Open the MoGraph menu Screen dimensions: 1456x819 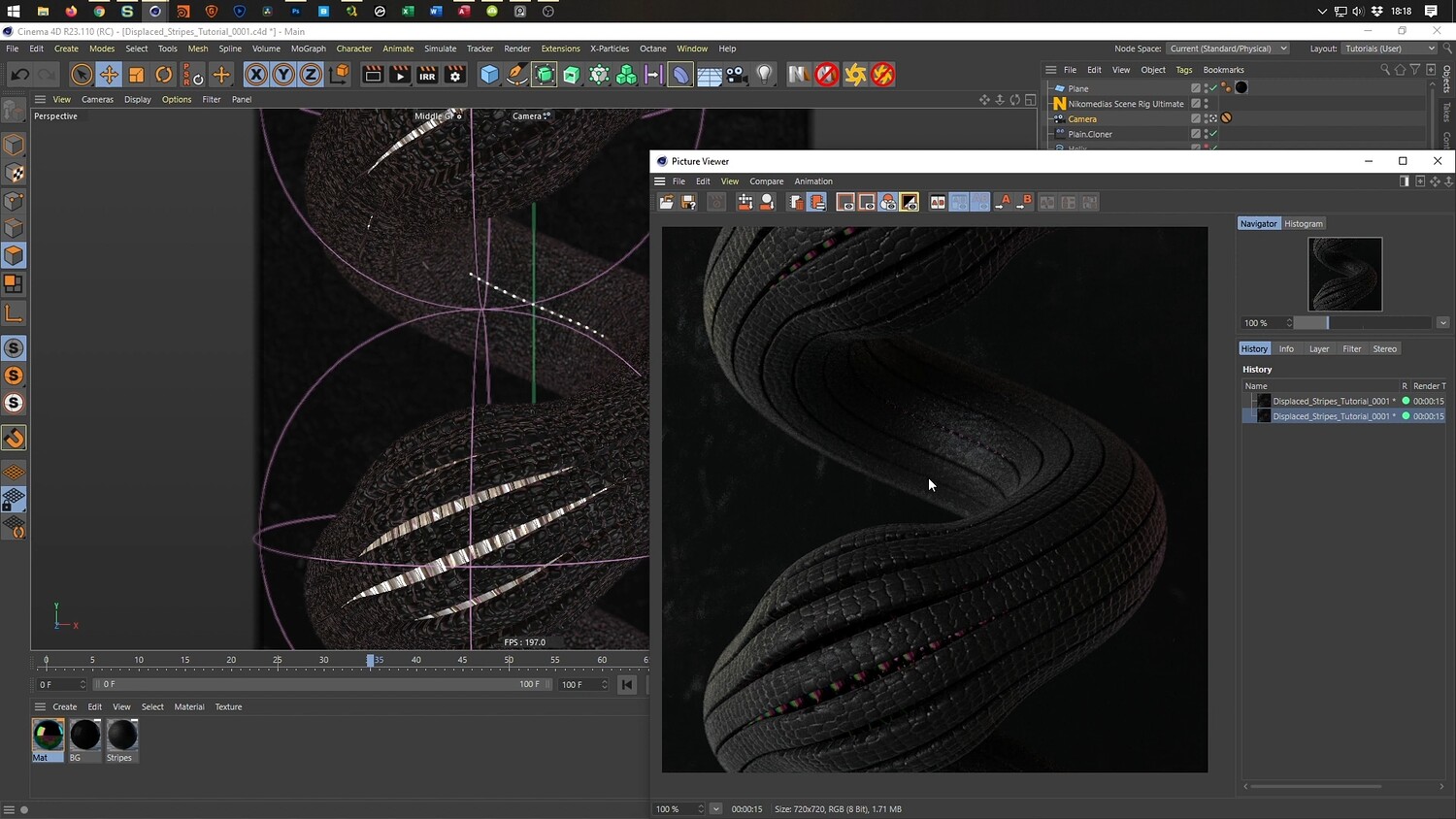tap(308, 49)
